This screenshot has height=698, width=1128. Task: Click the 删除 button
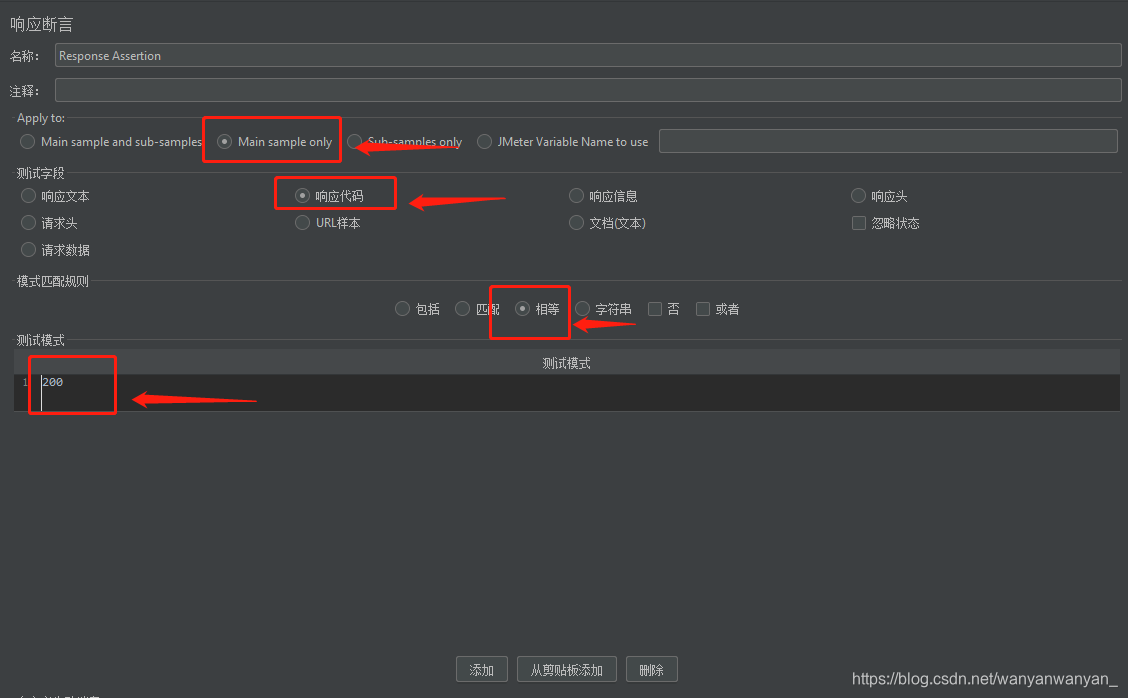click(651, 669)
